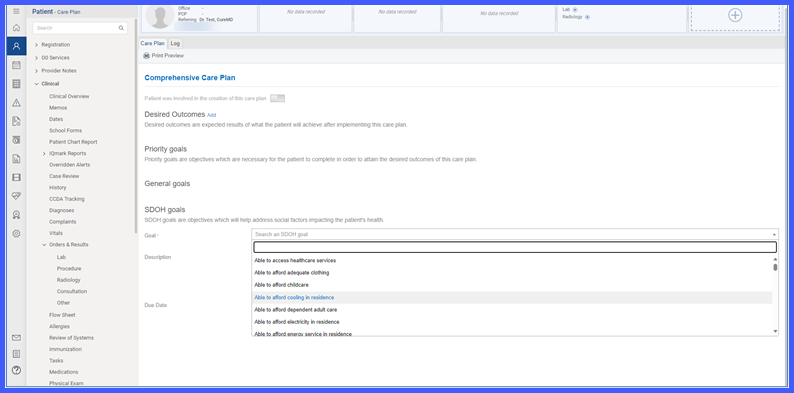Open the settings gear icon
794x393 pixels.
16,233
